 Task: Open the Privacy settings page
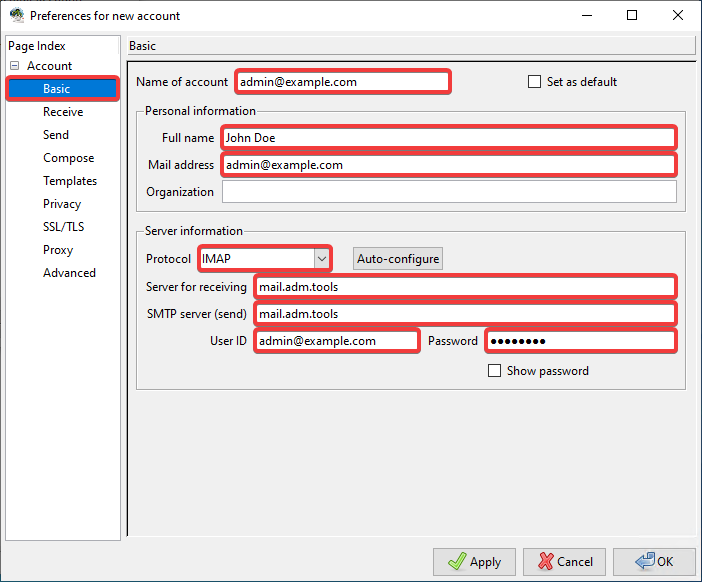tap(62, 204)
